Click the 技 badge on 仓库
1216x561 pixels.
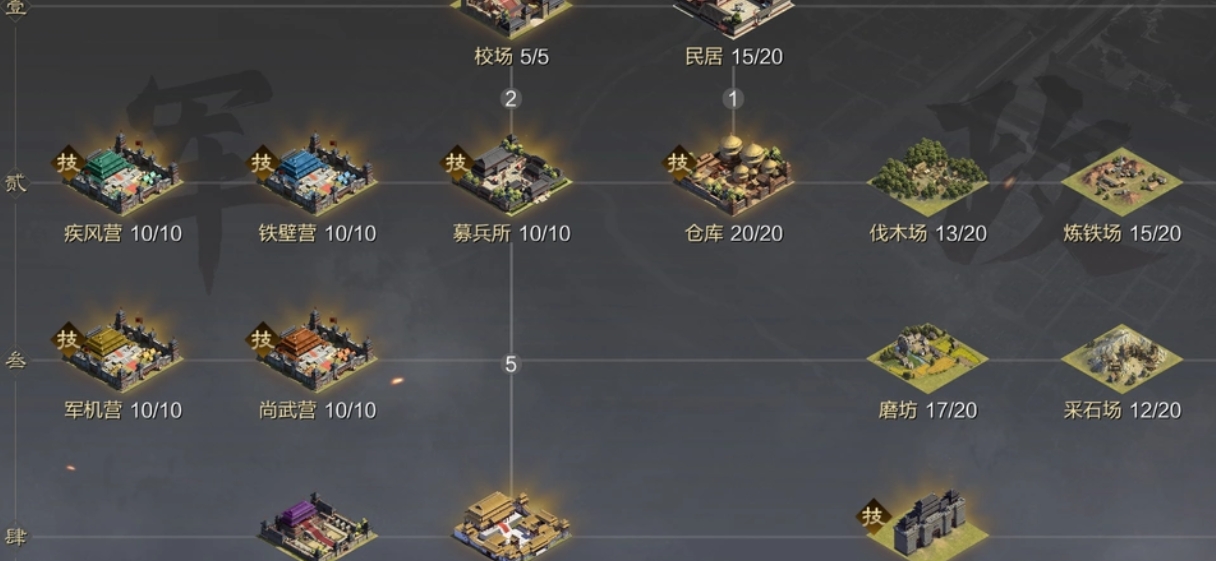click(x=678, y=162)
